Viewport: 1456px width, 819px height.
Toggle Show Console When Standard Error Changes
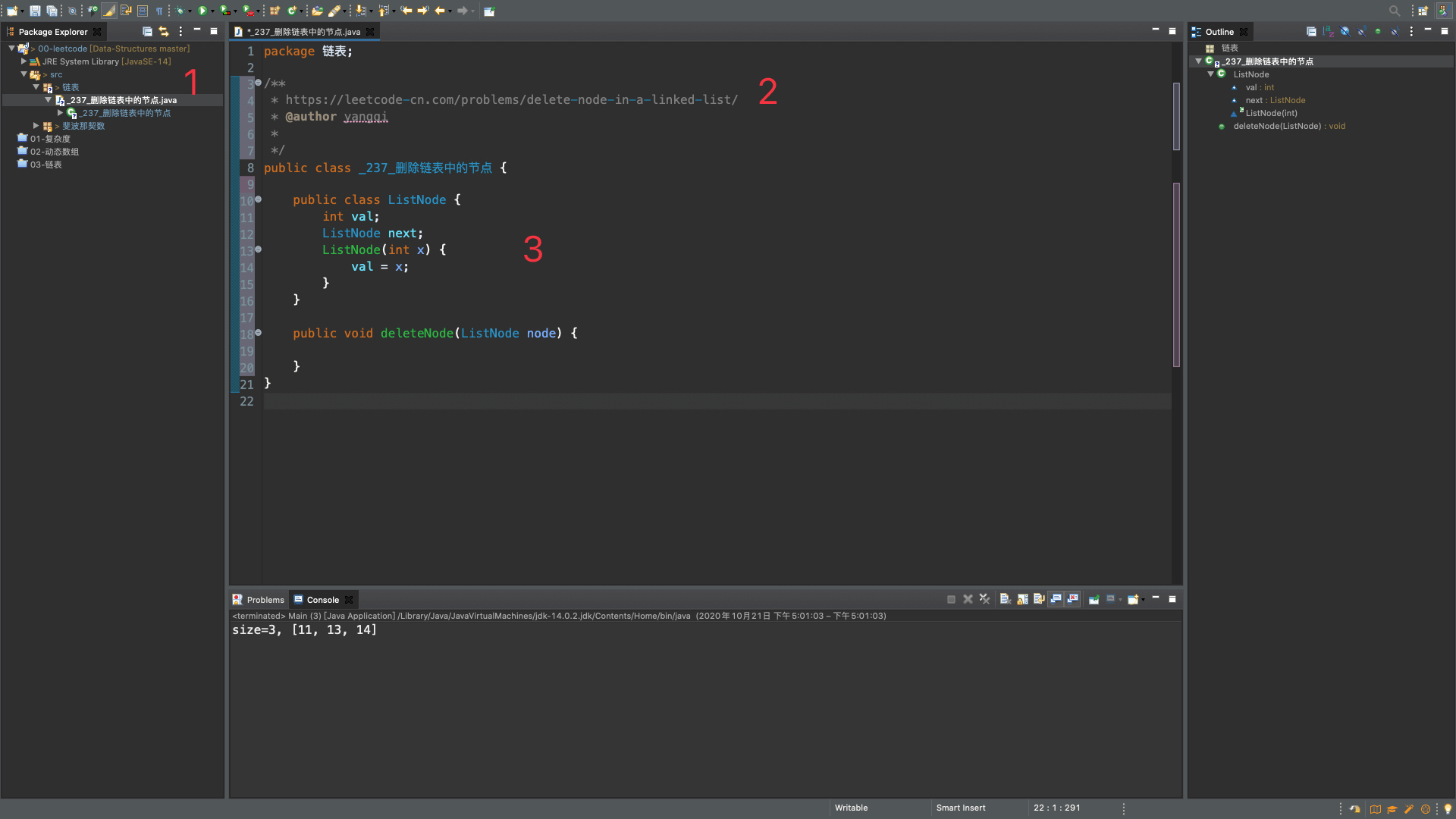pos(1072,599)
